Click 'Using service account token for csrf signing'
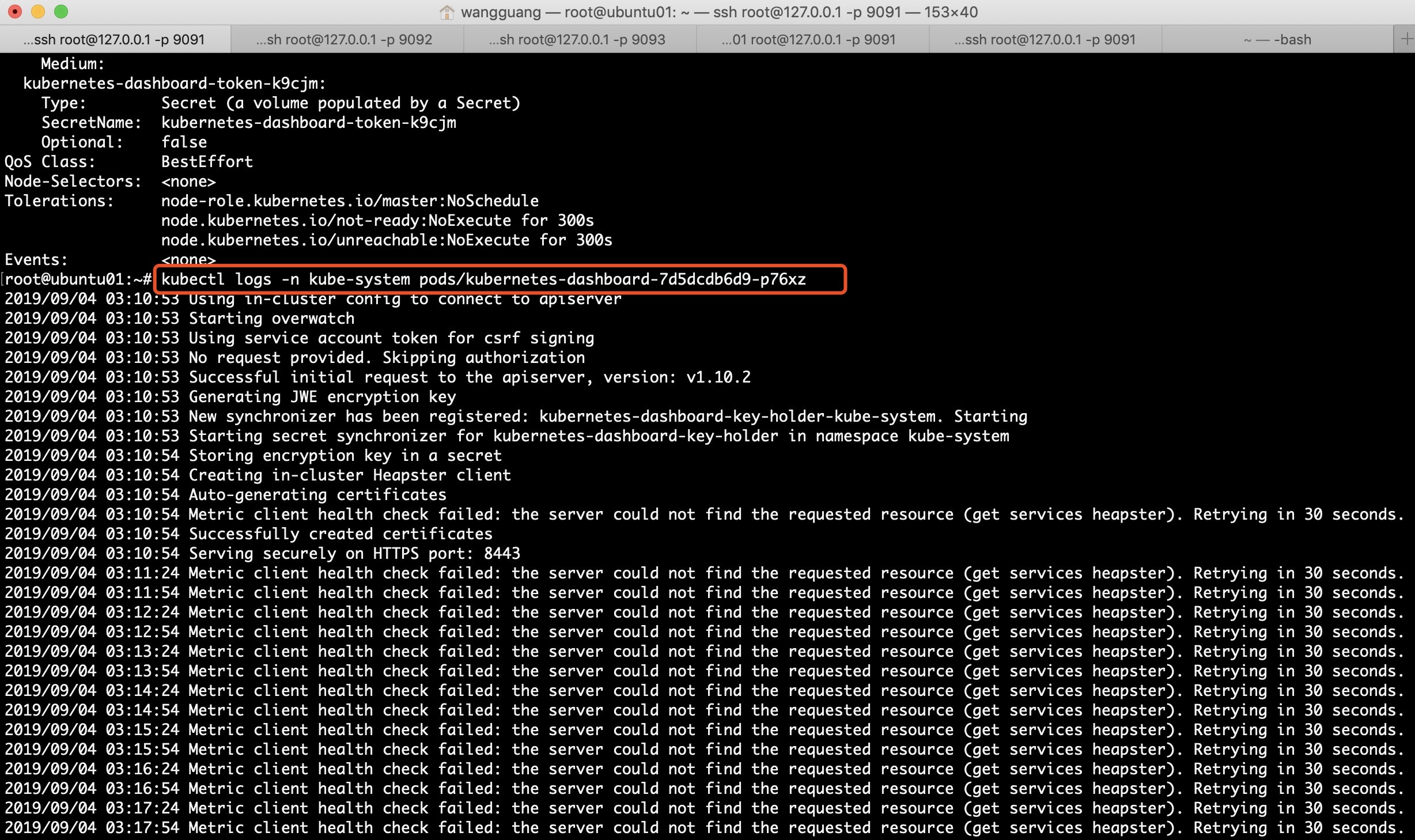This screenshot has height=840, width=1415. coord(300,338)
